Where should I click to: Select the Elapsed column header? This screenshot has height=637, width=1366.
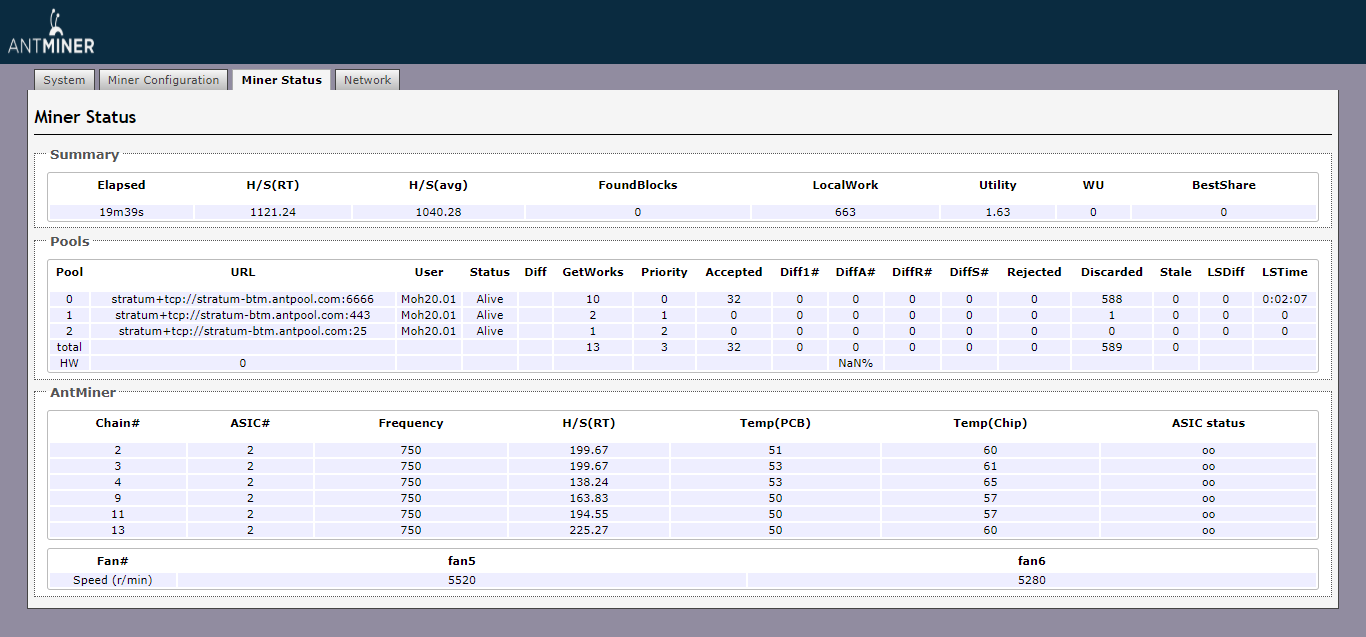[x=121, y=185]
